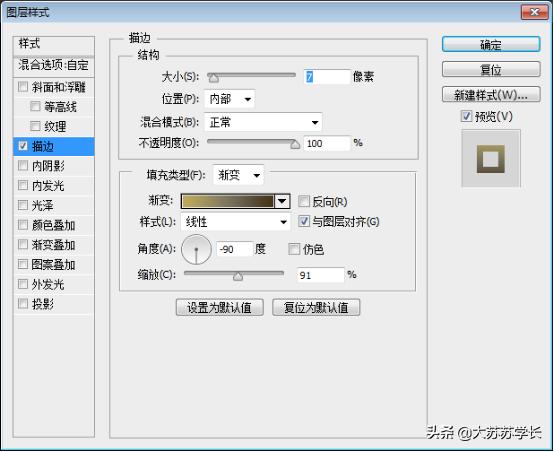Select the 内阴影 style label
Image resolution: width=554 pixels, height=452 pixels.
pos(48,165)
